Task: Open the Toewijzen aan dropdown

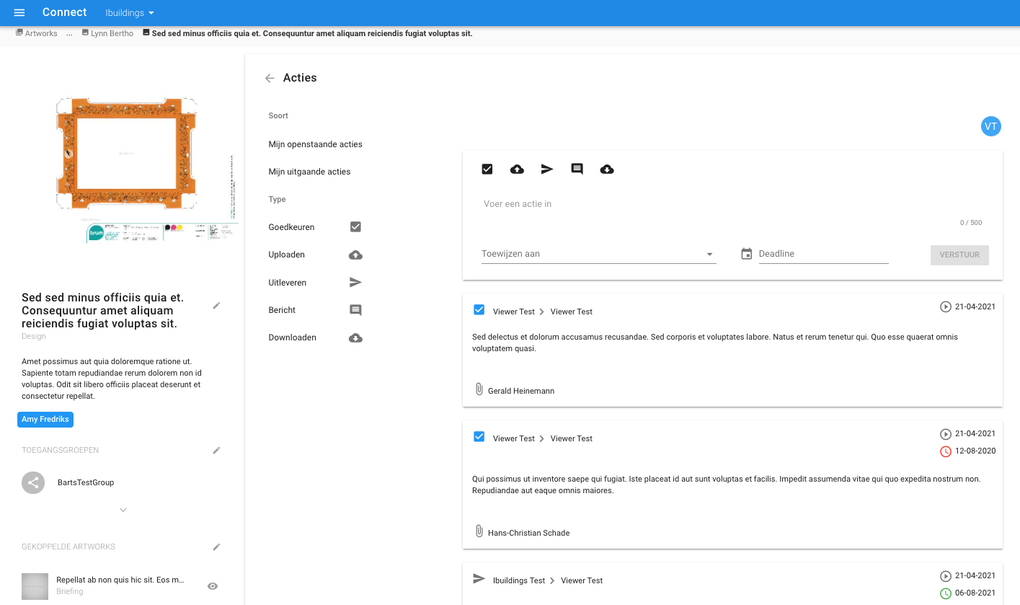Action: pos(598,254)
